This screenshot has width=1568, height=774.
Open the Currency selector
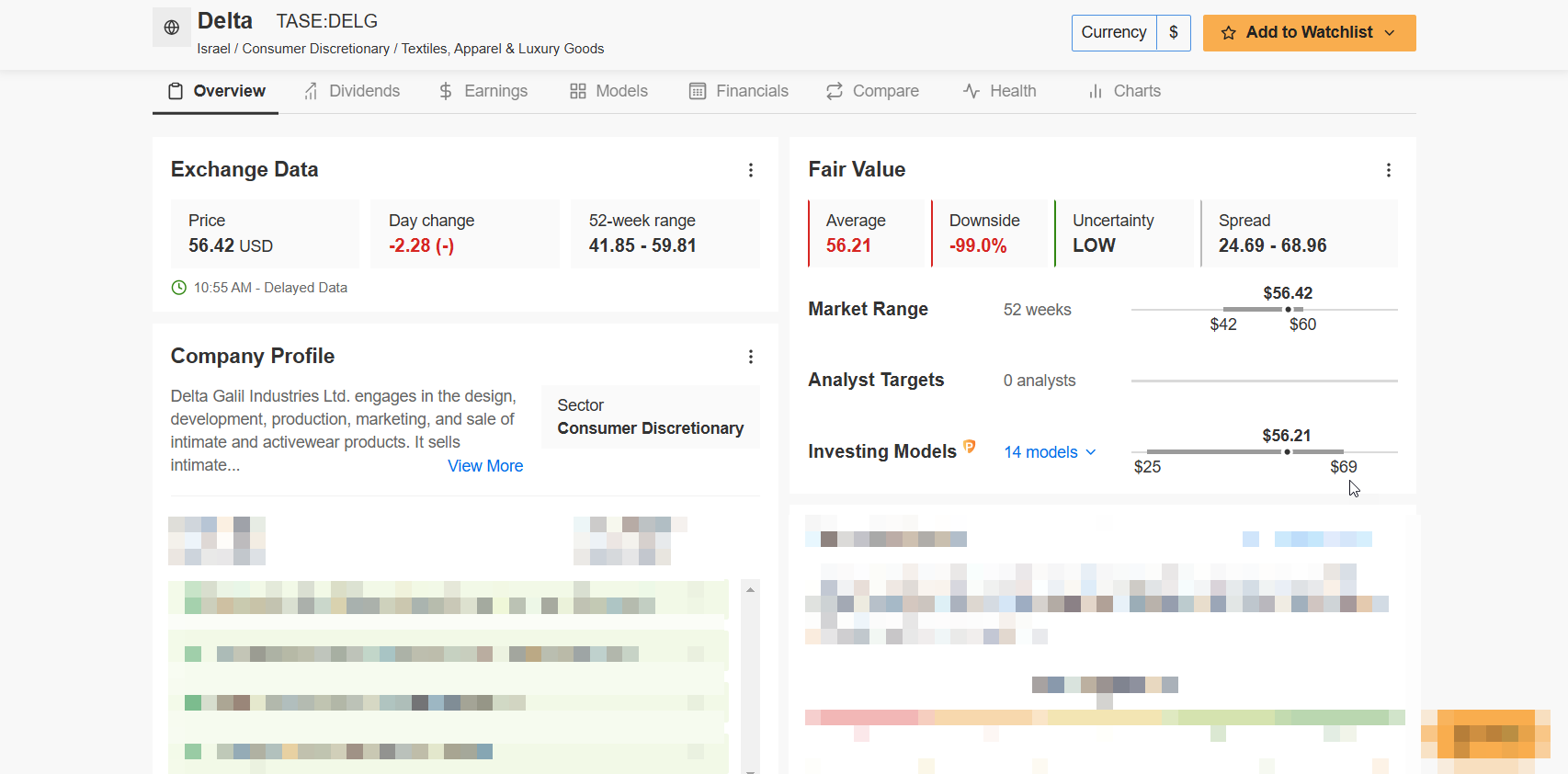point(1114,32)
